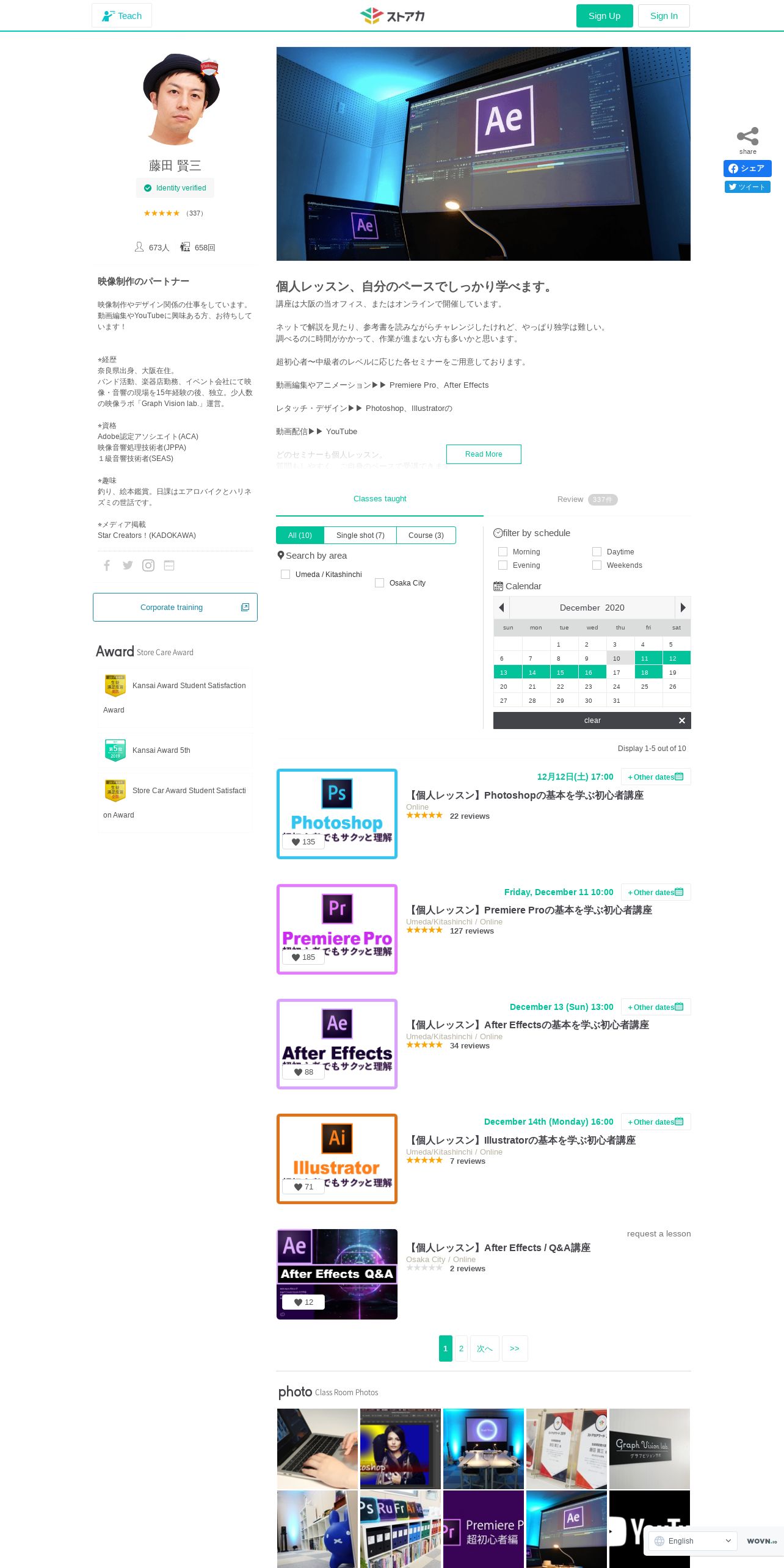Click the share icon on the right
This screenshot has height=1568, width=784.
coord(747,136)
